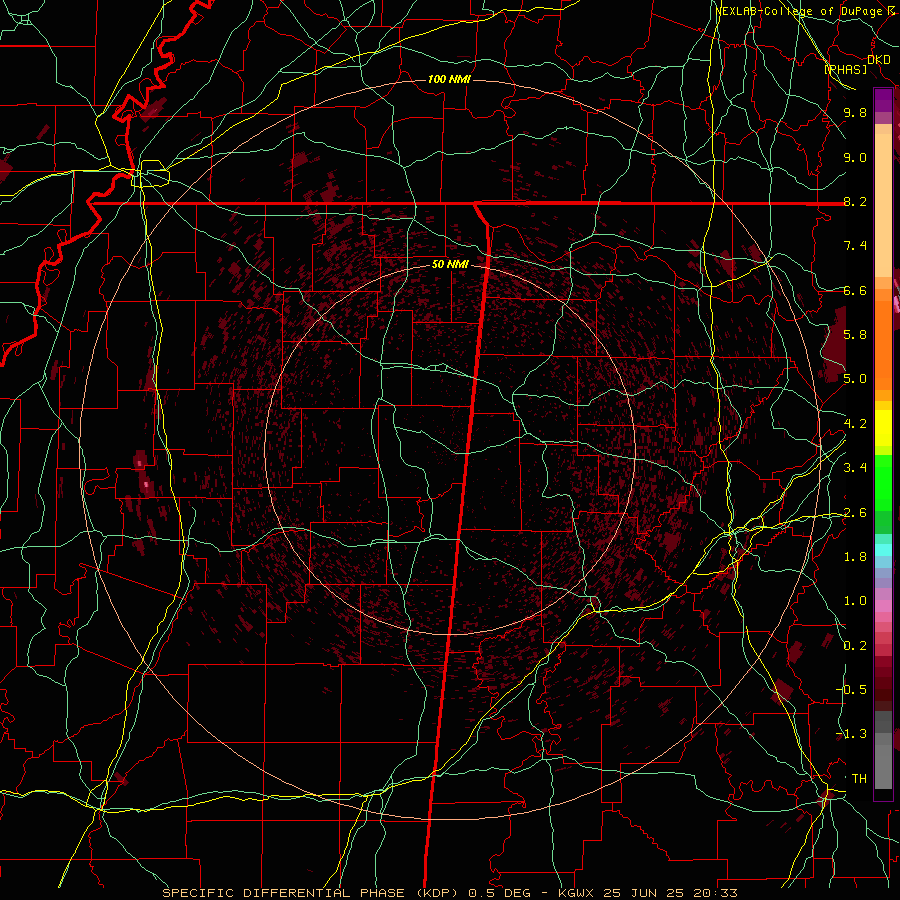Click the 6.6 scale value
The height and width of the screenshot is (900, 900).
click(x=855, y=290)
